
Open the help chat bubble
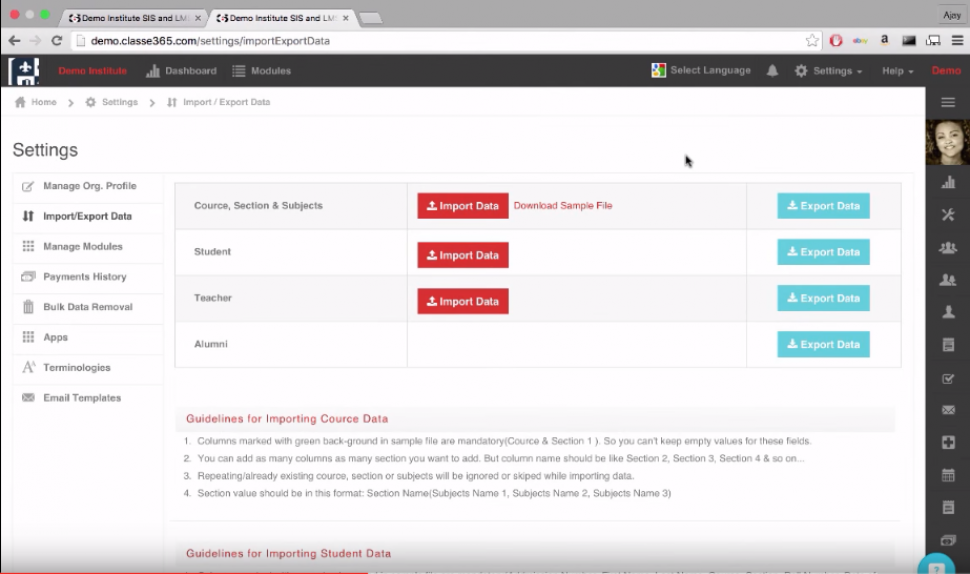937,564
